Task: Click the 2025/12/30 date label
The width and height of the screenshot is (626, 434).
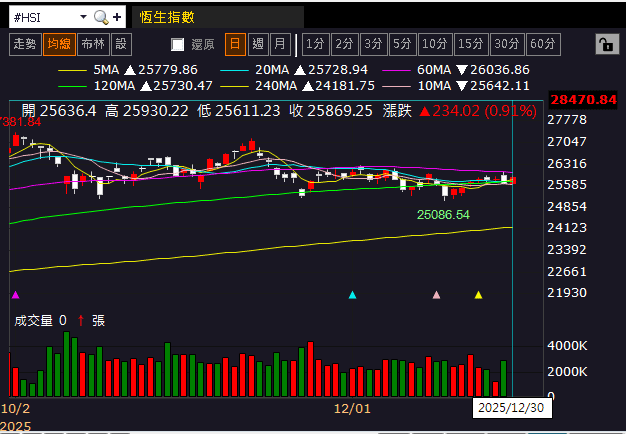Action: 511,408
